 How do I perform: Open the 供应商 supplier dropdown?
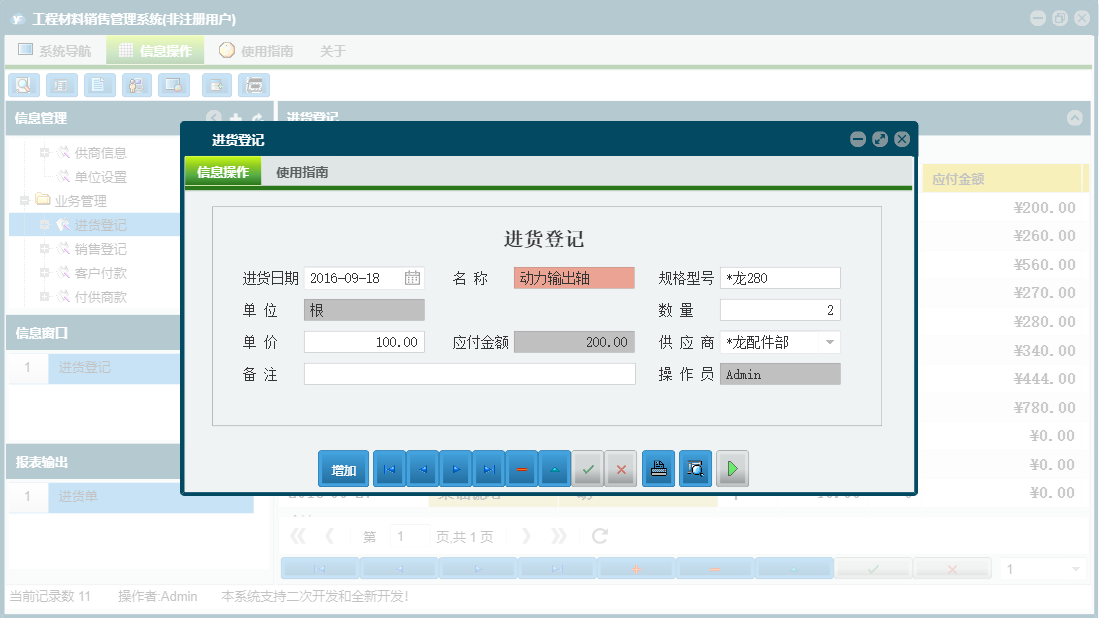point(831,342)
